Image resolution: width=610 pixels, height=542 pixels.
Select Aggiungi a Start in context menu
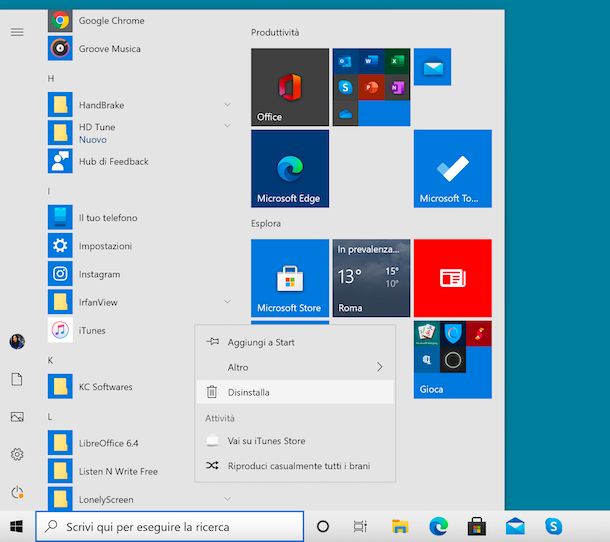point(295,342)
